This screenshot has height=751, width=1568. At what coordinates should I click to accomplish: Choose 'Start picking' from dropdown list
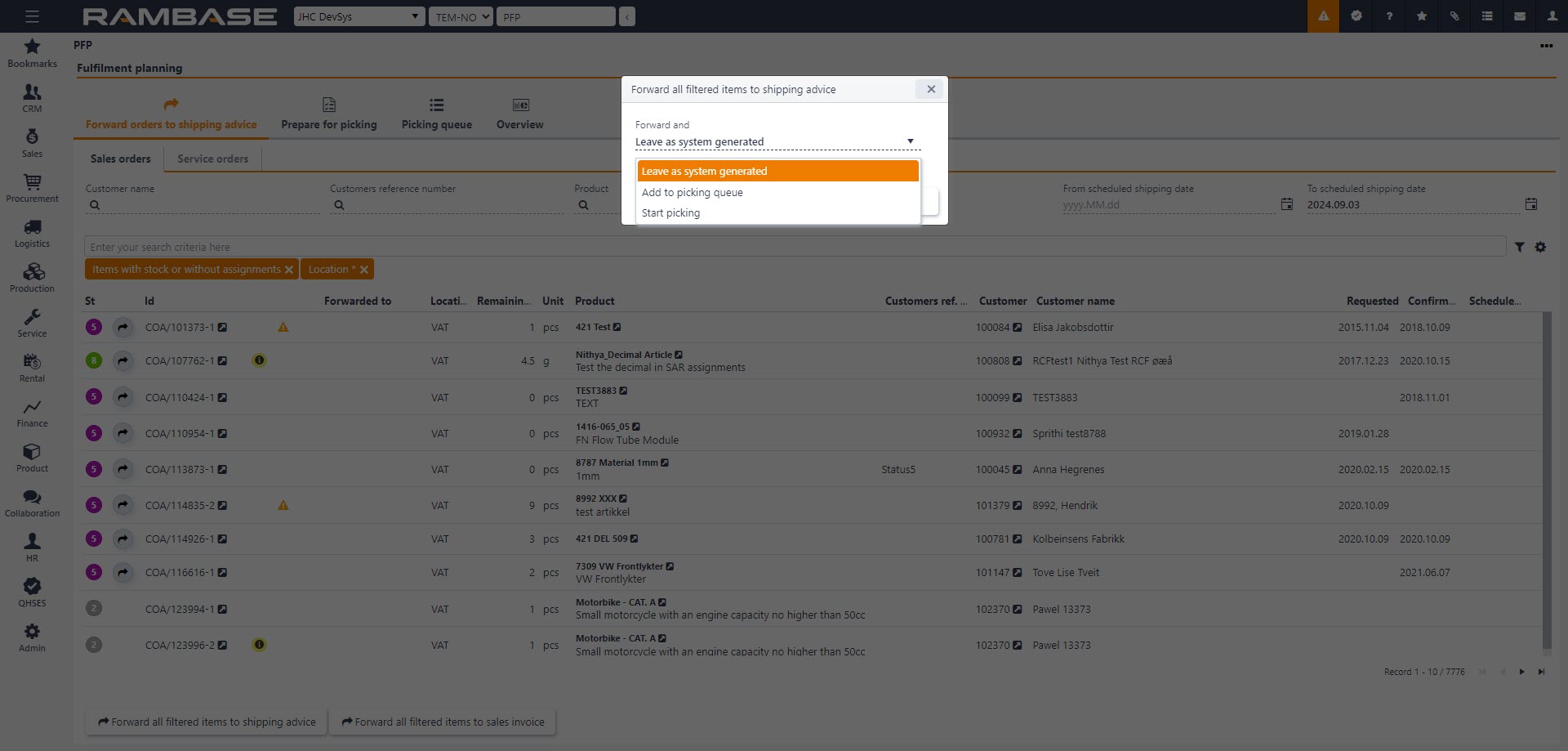point(670,213)
